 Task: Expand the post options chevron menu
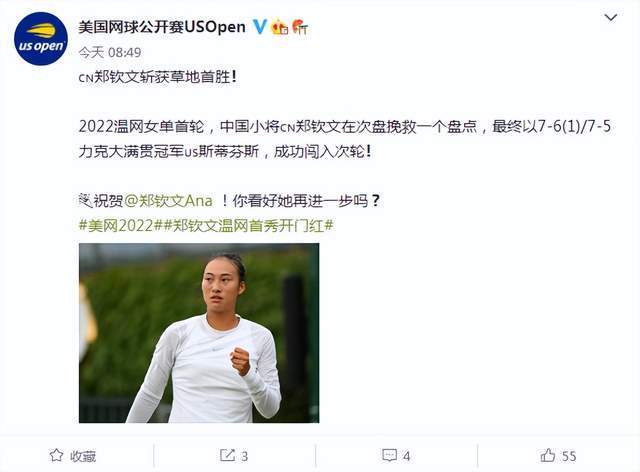point(611,18)
